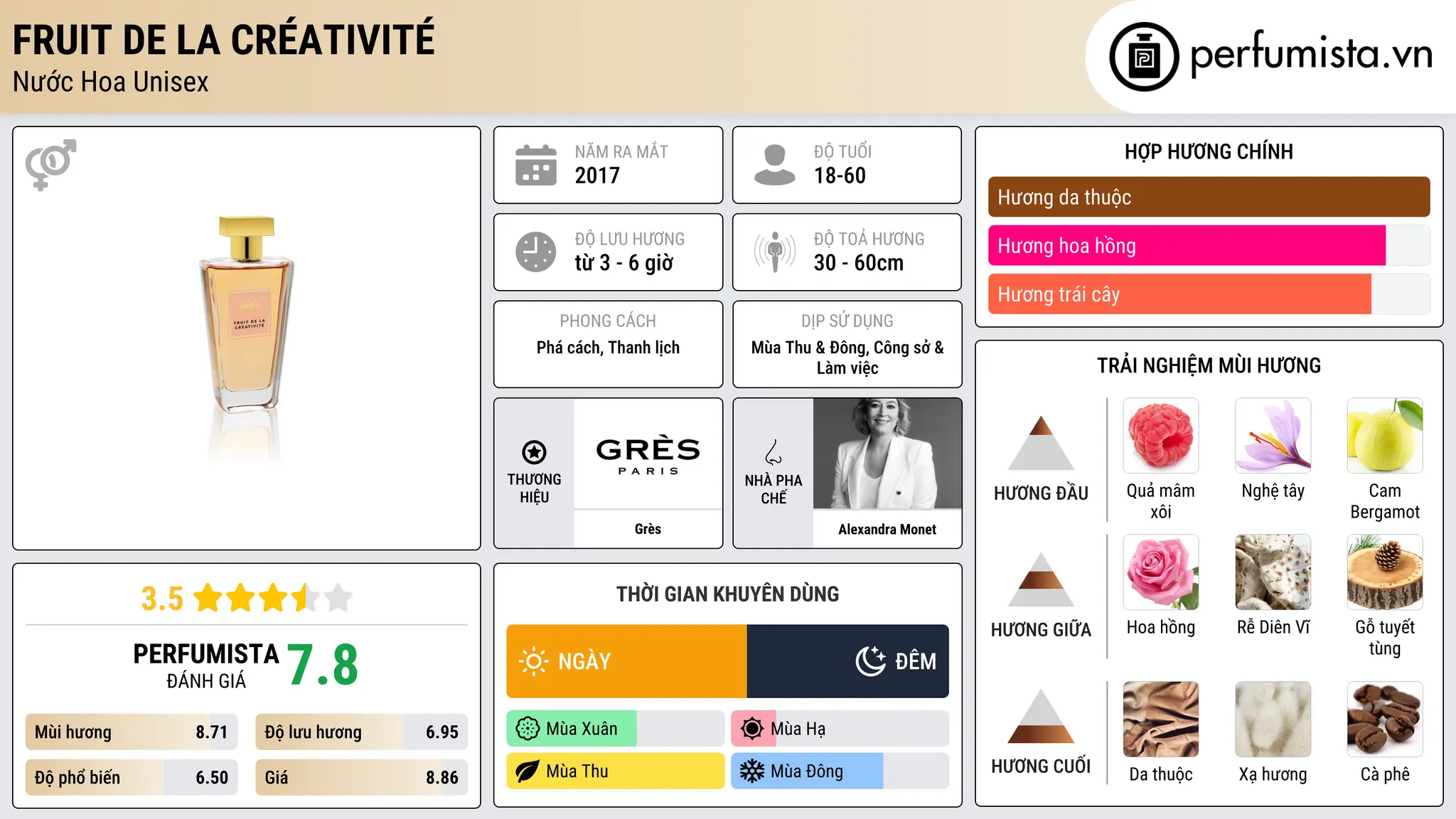Click the Hương đầu pyramid icon
Screen dimensions: 1456x819
click(x=1042, y=443)
